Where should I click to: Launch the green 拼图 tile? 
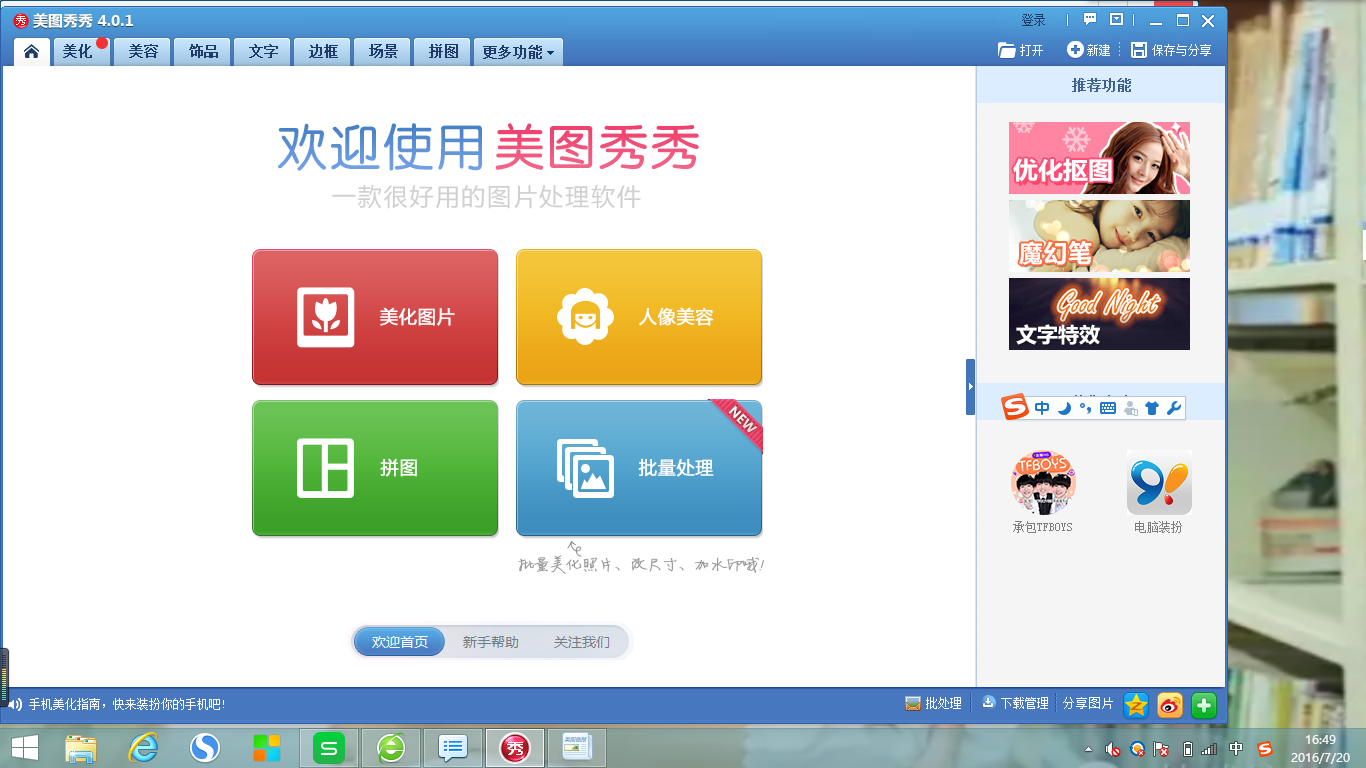pyautogui.click(x=375, y=468)
